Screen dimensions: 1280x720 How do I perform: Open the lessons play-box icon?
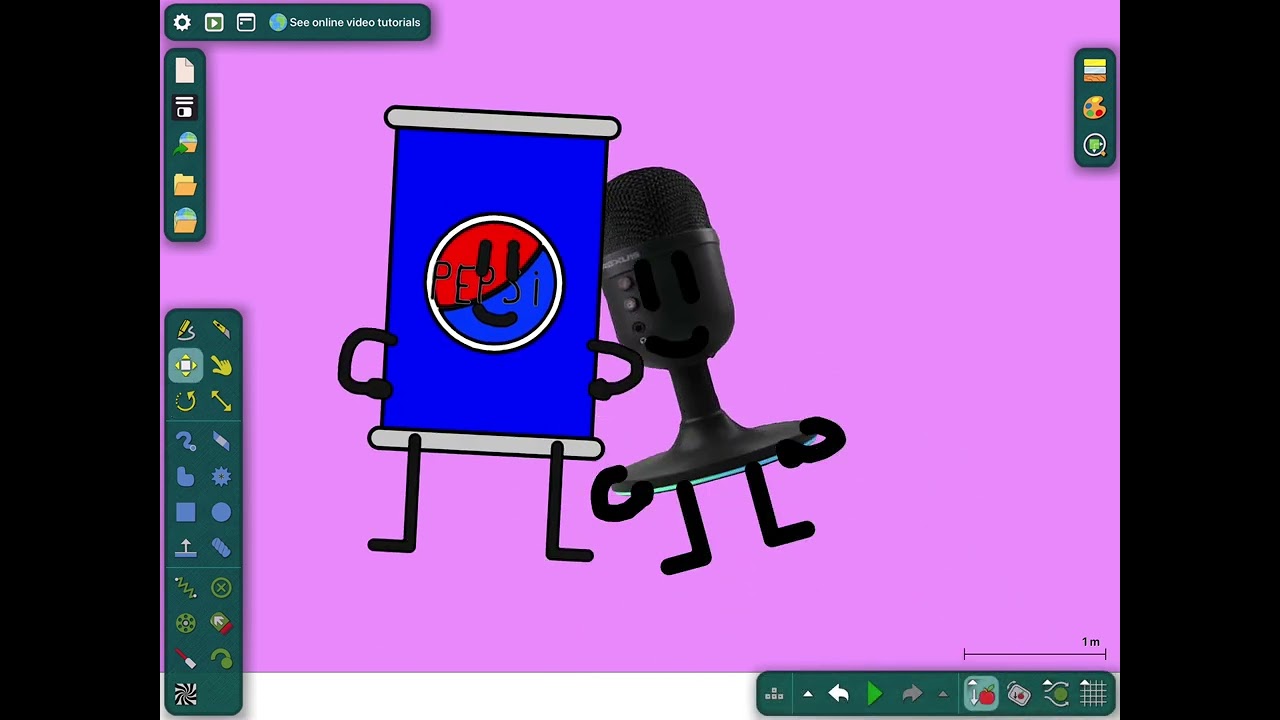[214, 22]
